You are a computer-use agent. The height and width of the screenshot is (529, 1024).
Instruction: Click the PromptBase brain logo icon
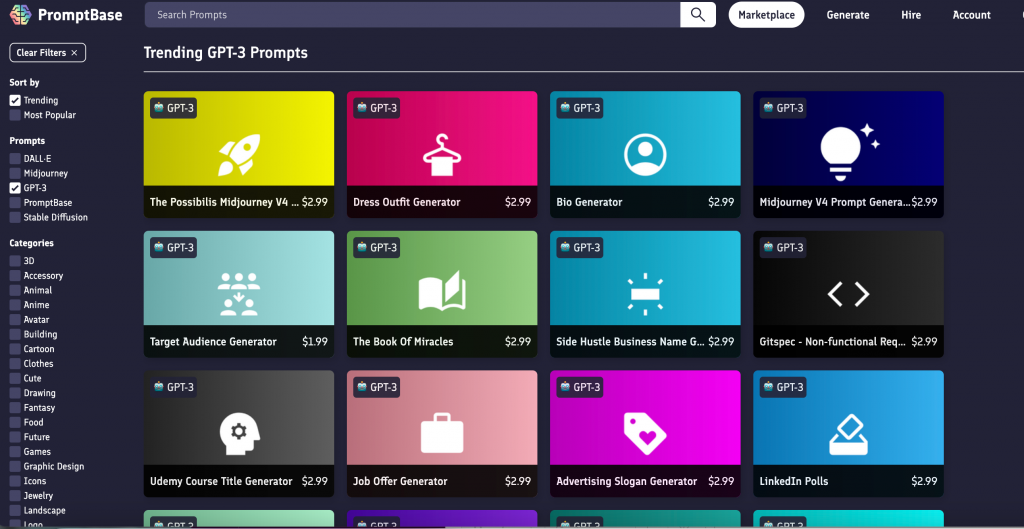pos(20,14)
